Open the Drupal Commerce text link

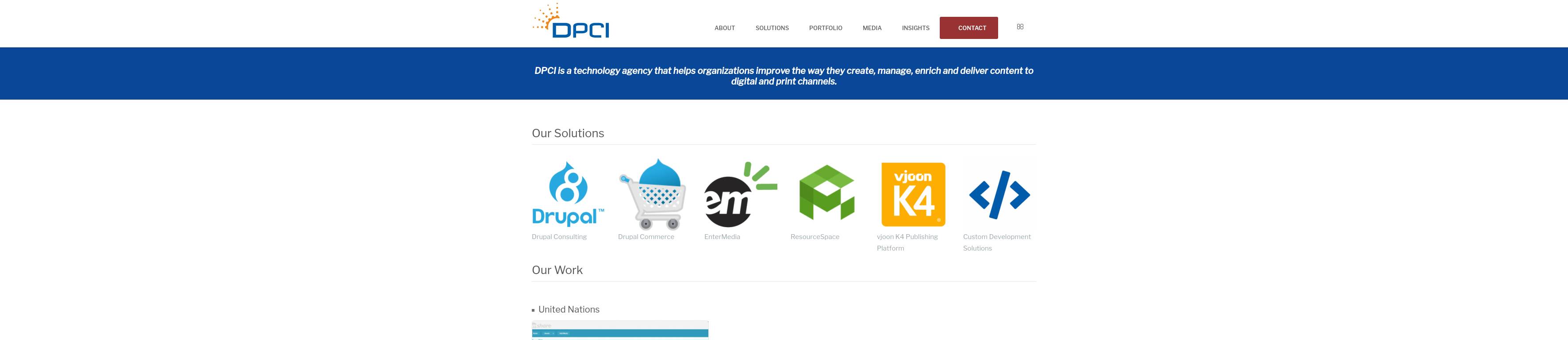[x=646, y=237]
